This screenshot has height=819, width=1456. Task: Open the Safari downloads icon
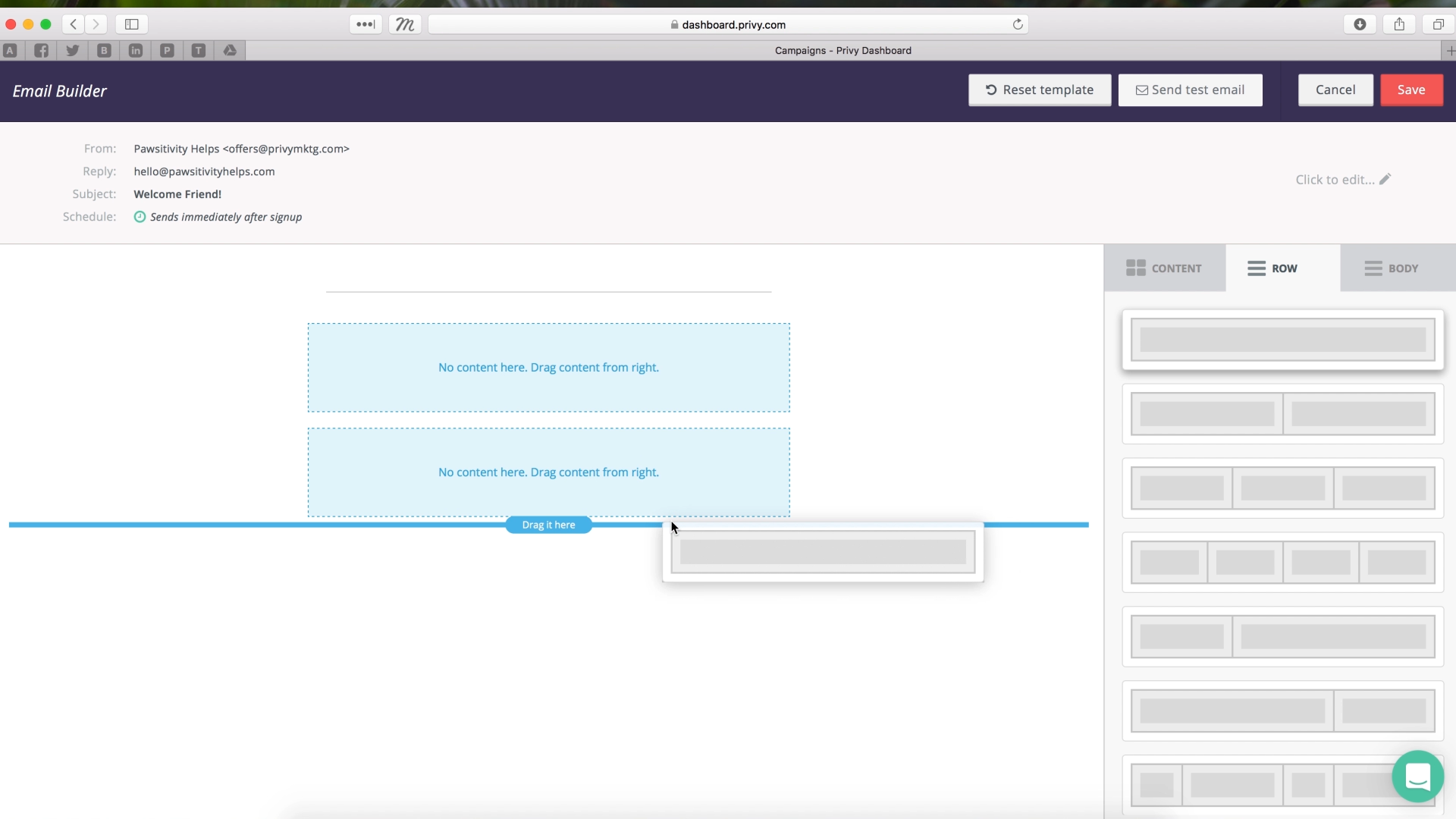[1360, 24]
